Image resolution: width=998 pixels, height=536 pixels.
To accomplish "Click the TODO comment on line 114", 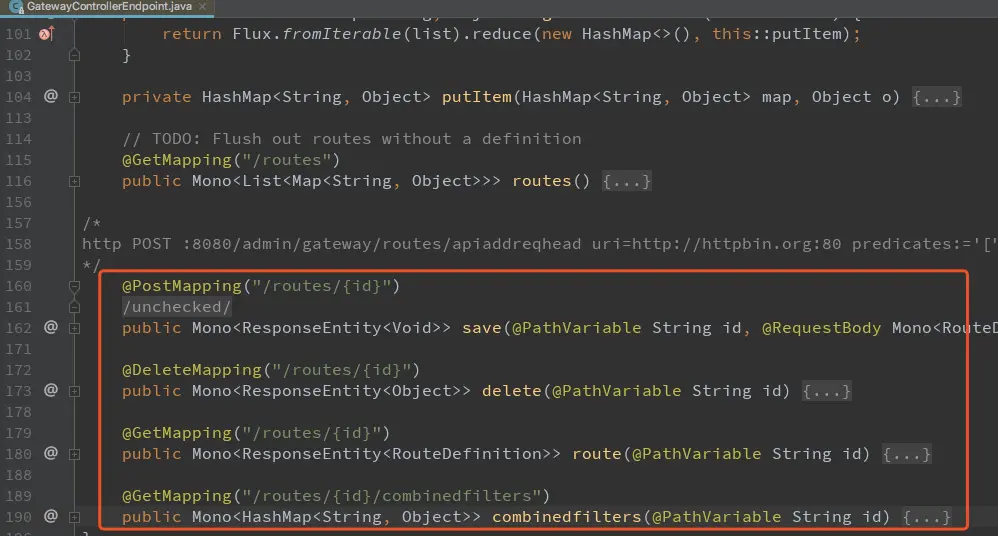I will click(351, 139).
